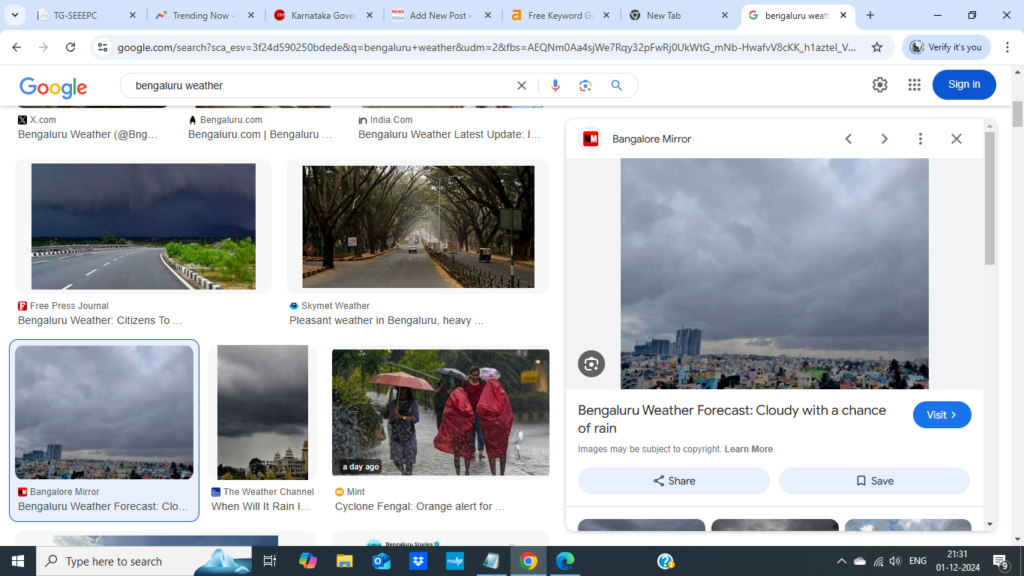Viewport: 1024px width, 576px height.
Task: Show hidden system tray icons
Action: coord(841,561)
